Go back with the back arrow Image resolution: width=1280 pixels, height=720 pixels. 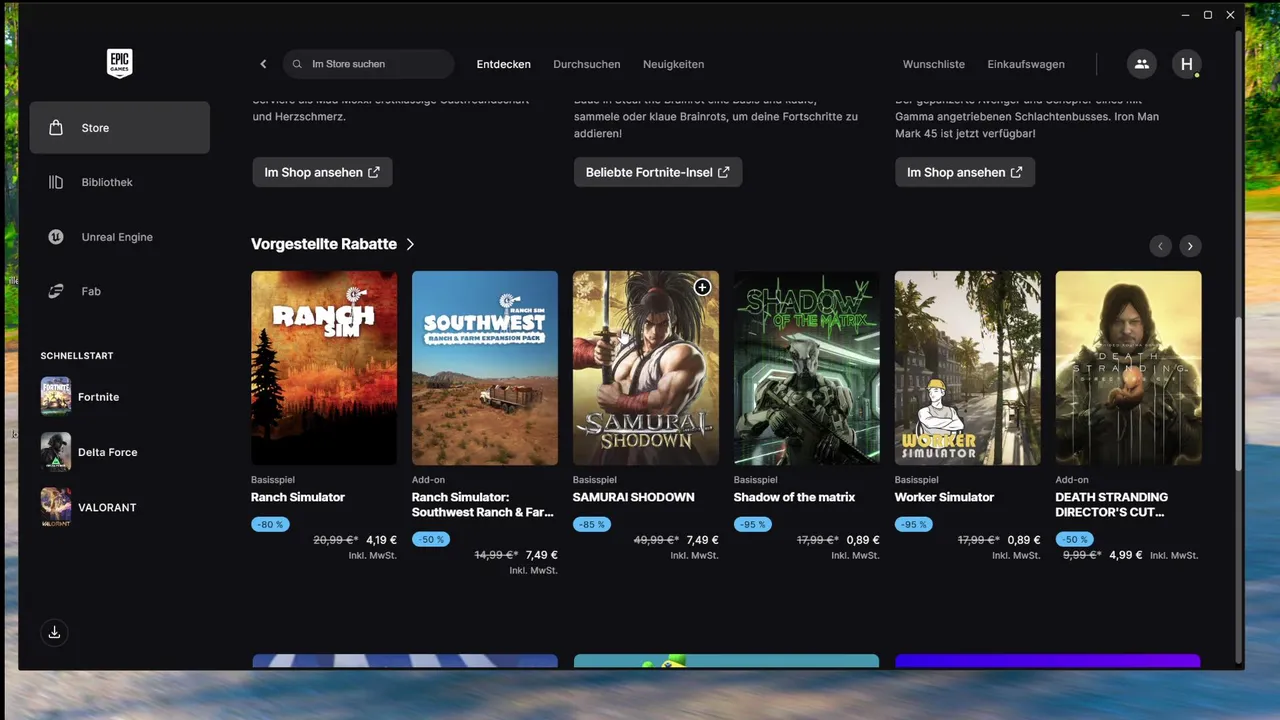[x=264, y=64]
